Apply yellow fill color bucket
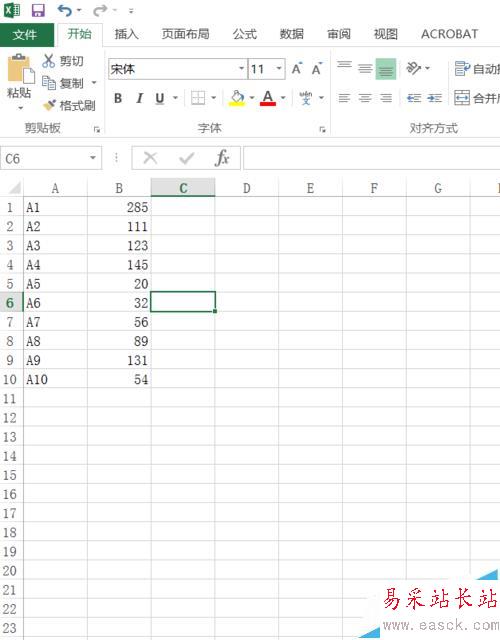 237,98
